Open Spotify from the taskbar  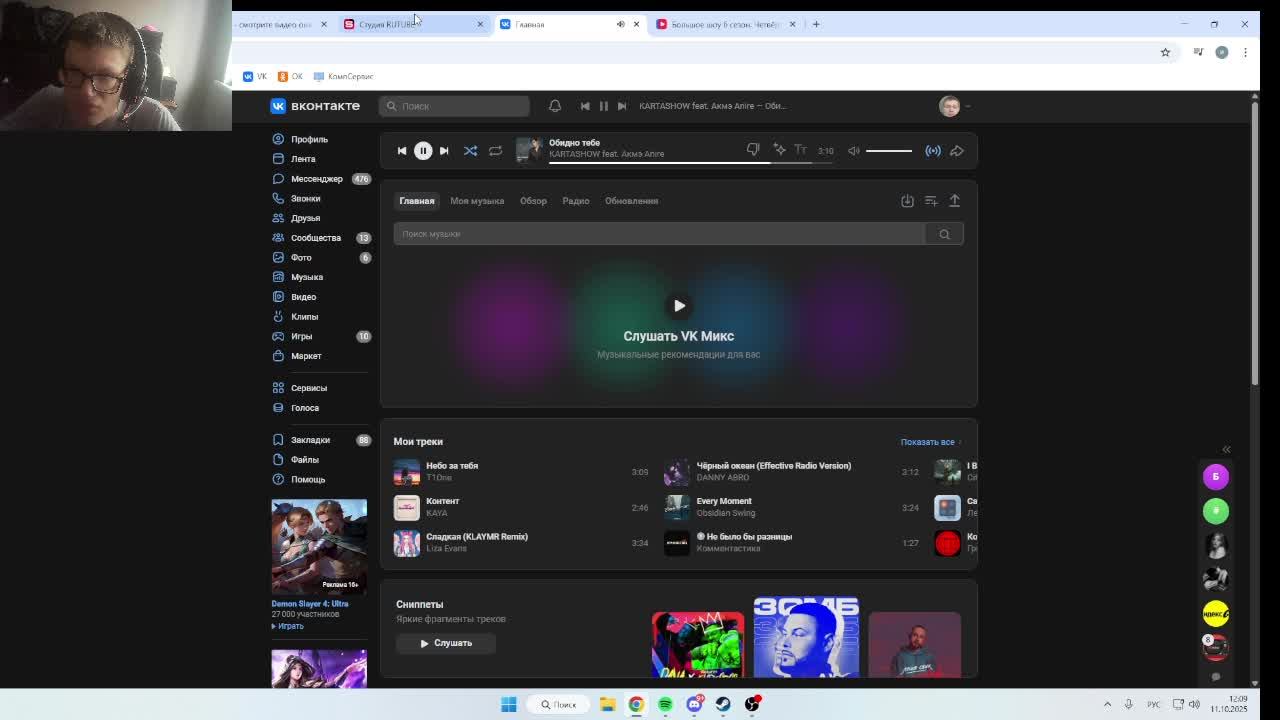click(x=665, y=704)
